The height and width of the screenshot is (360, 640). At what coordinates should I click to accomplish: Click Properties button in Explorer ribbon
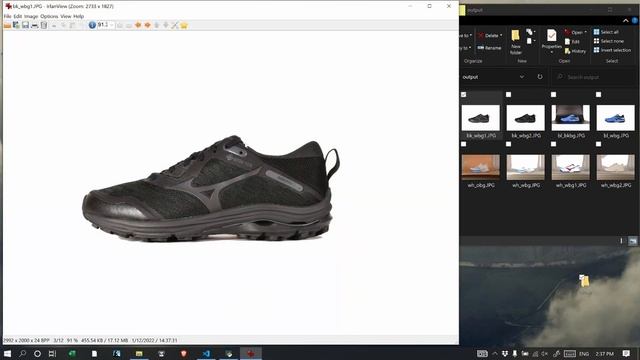[x=551, y=40]
